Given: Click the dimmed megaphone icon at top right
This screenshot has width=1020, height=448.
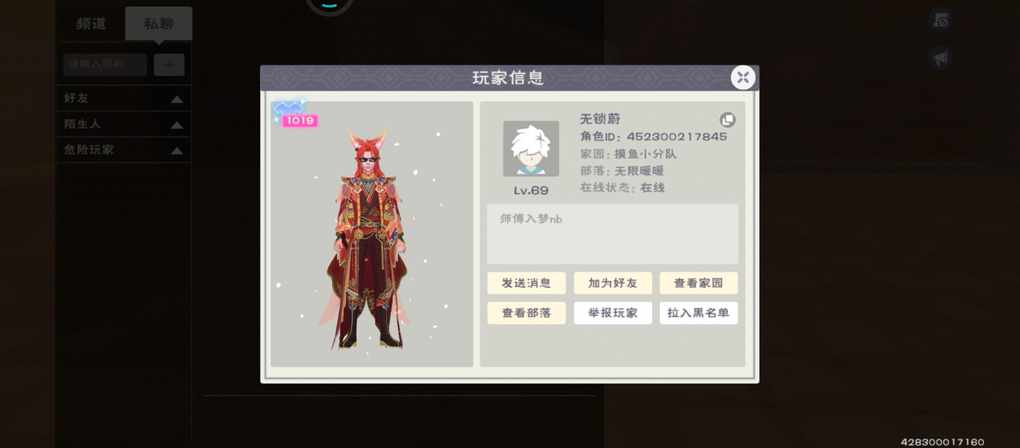Looking at the screenshot, I should (941, 58).
